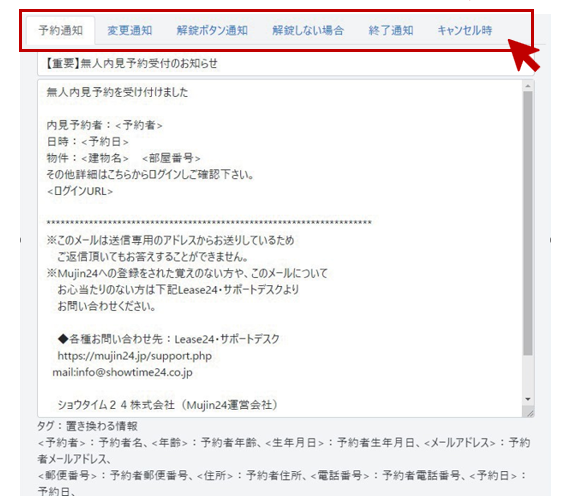Click the 【重要】無人内見予約受付のお知らせ subject field
Viewport: 578px width, 500px height.
tap(286, 64)
